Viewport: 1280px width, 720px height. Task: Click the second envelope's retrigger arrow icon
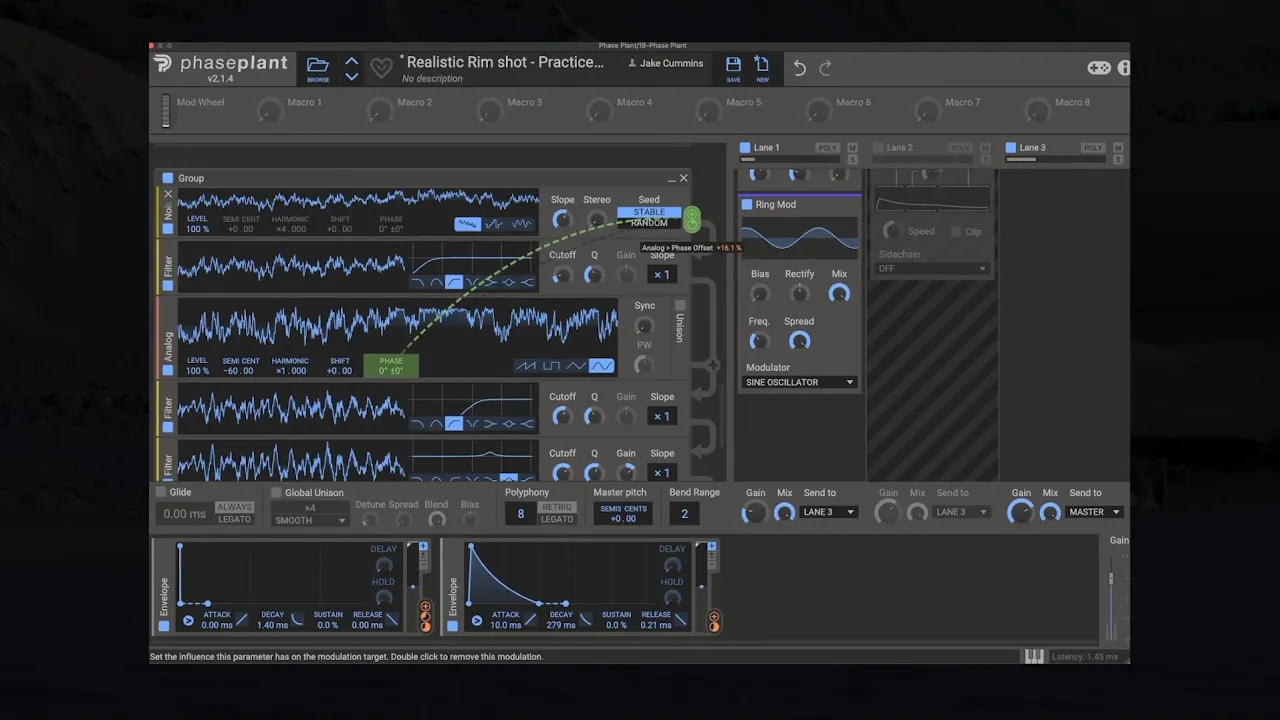pos(477,621)
